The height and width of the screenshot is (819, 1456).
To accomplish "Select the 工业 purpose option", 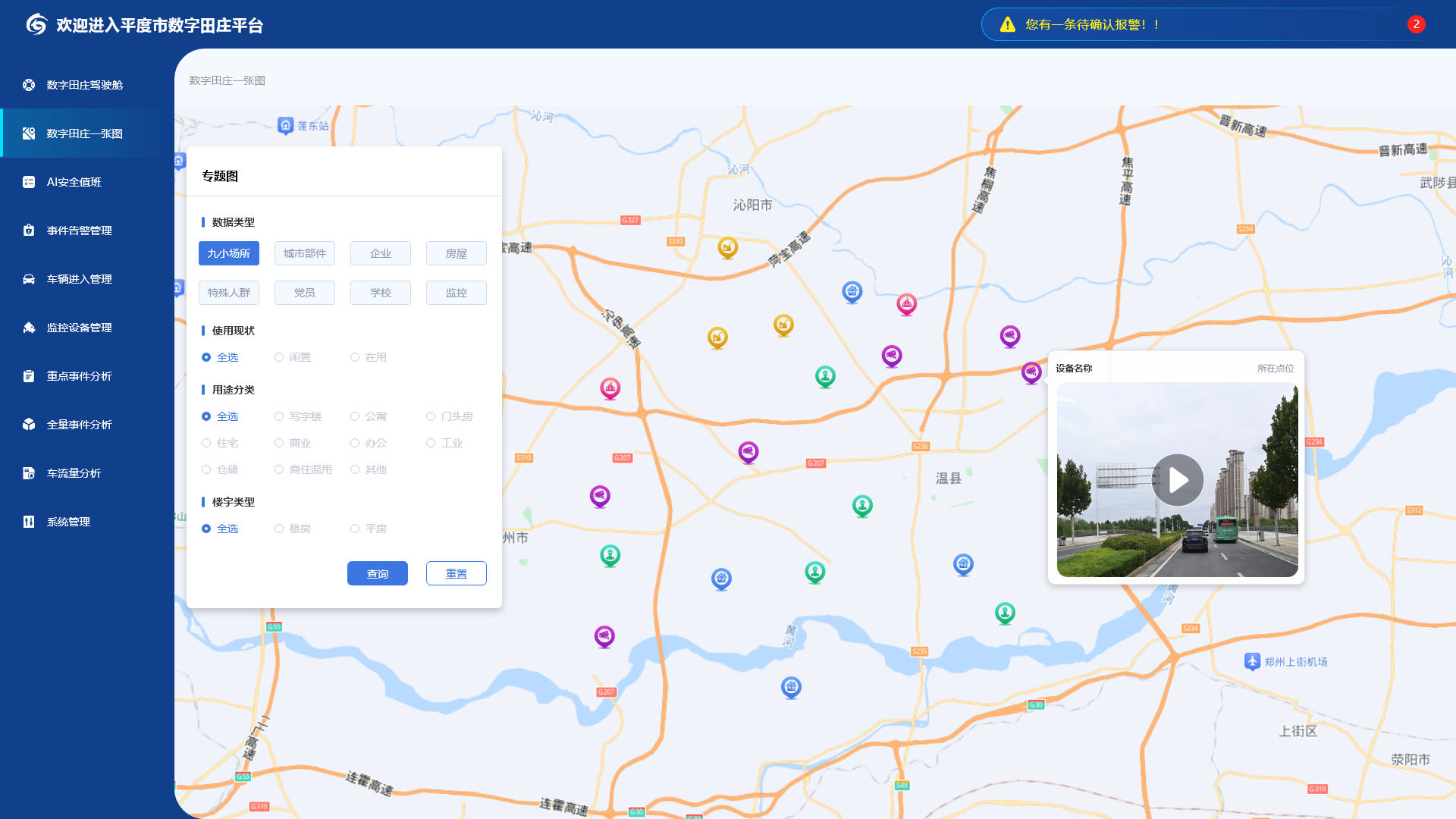I will (x=444, y=443).
